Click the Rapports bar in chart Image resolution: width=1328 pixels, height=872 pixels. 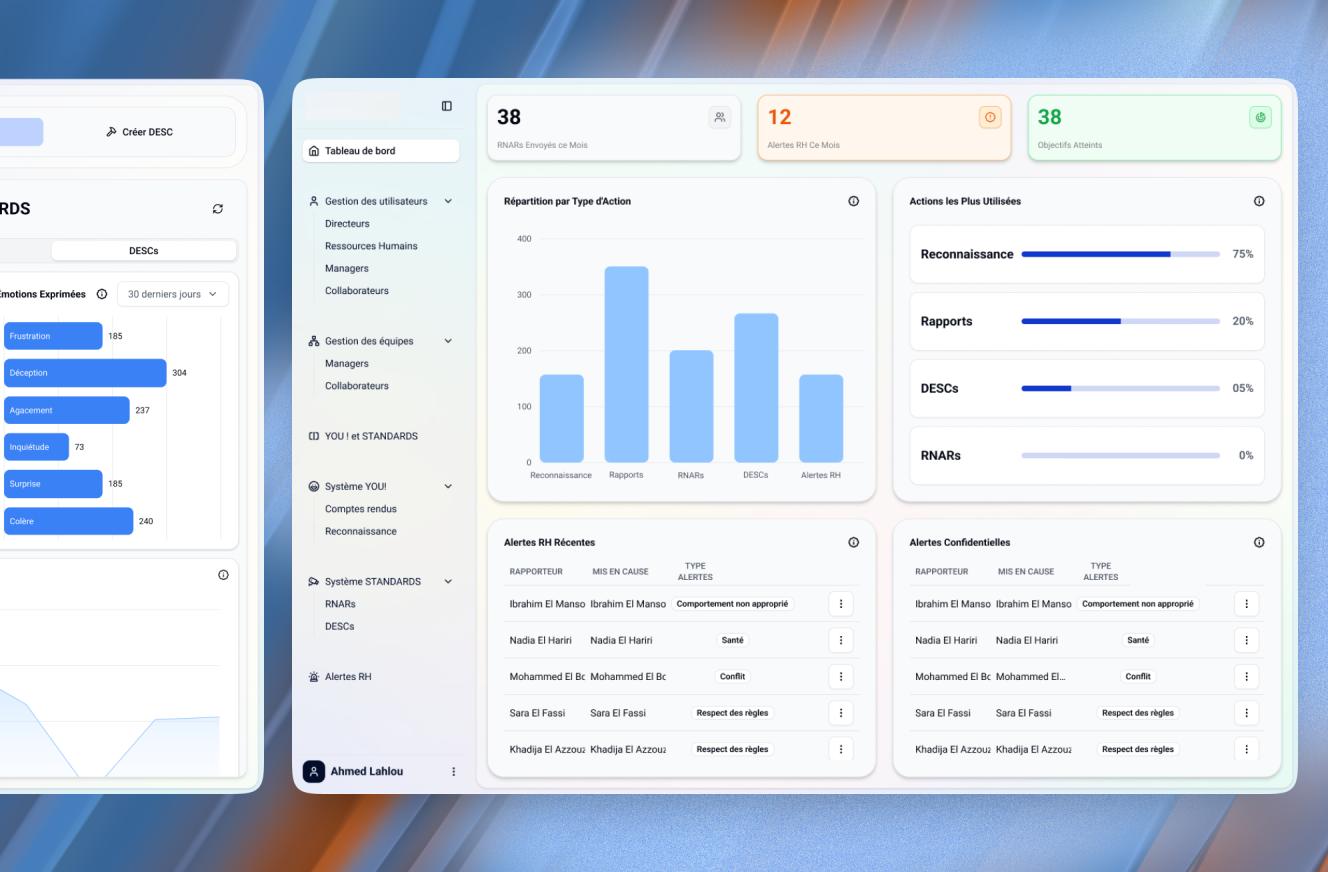click(626, 365)
